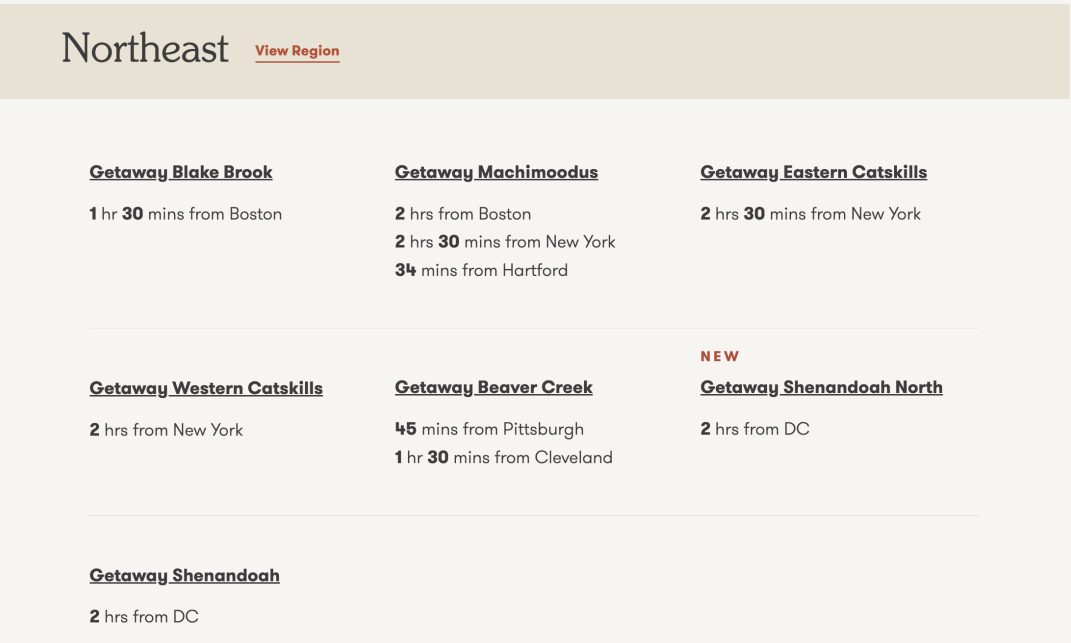
Task: Click DC travel time under Shenandoah North
Action: click(x=755, y=429)
